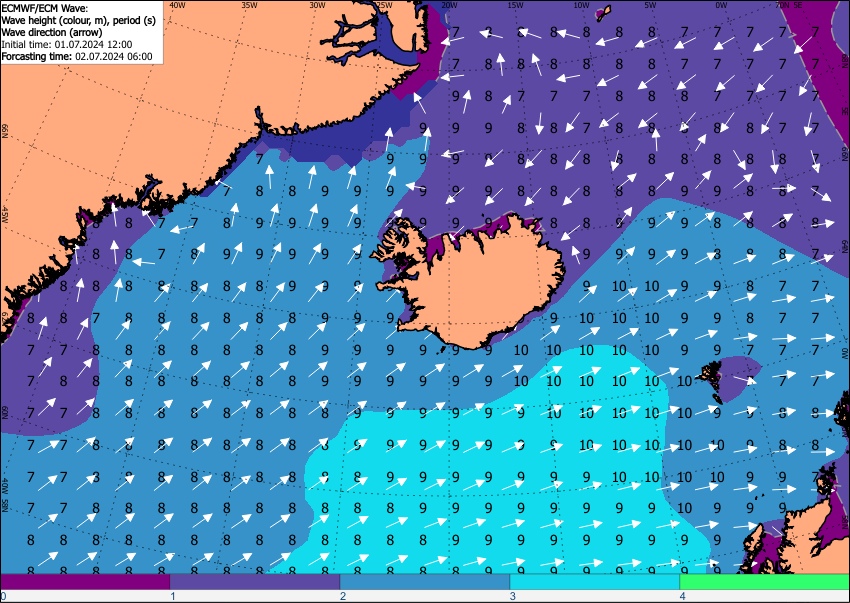Click the dark purple 0–1 m colour bar segment
Viewport: 850px width, 603px height.
tap(85, 582)
